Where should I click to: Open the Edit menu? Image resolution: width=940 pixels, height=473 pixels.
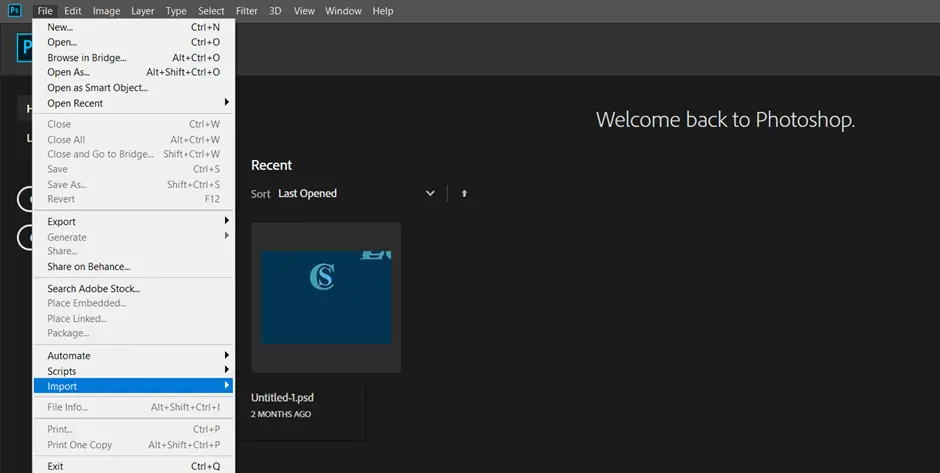point(73,11)
